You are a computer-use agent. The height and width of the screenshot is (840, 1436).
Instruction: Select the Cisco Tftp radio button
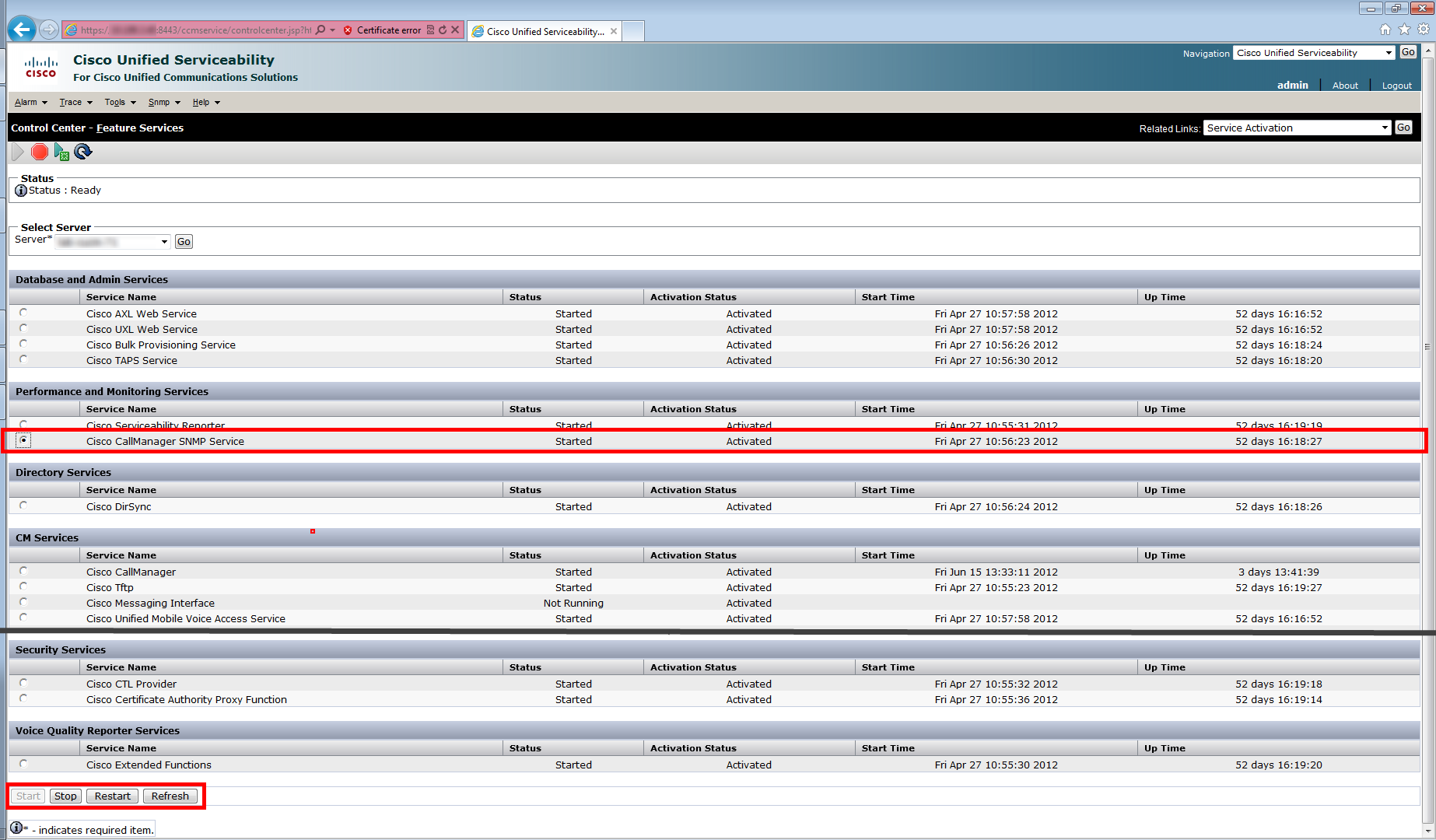pyautogui.click(x=23, y=586)
